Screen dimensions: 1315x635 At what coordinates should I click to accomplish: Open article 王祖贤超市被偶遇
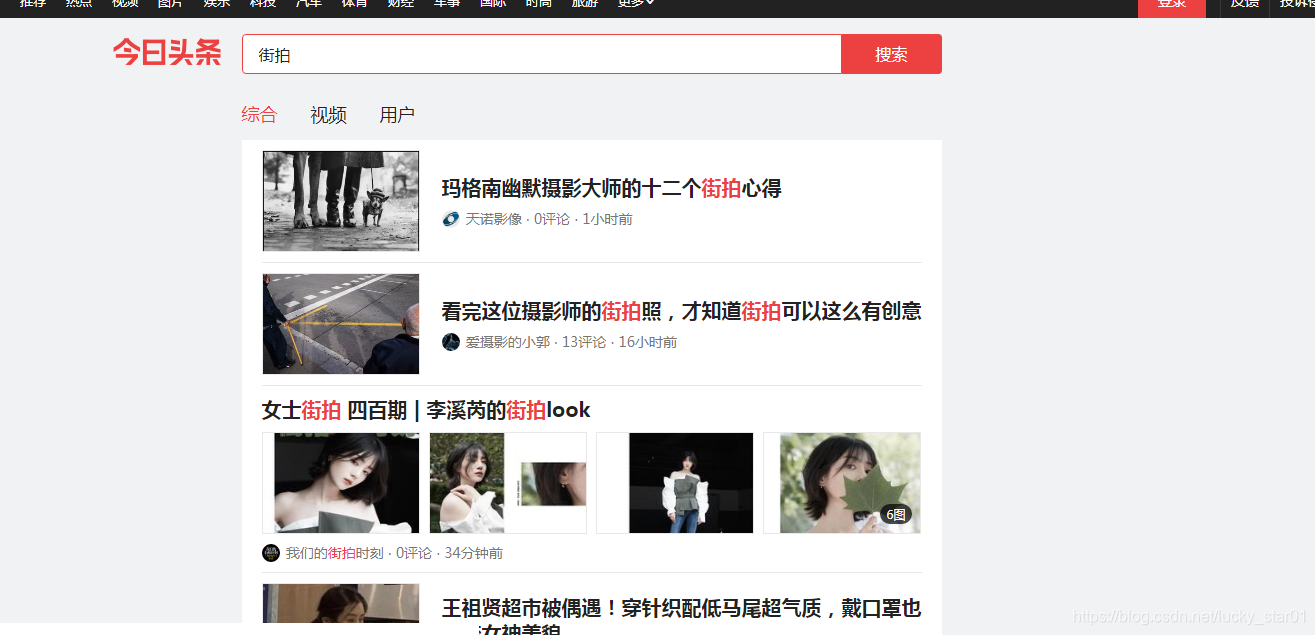click(681, 618)
